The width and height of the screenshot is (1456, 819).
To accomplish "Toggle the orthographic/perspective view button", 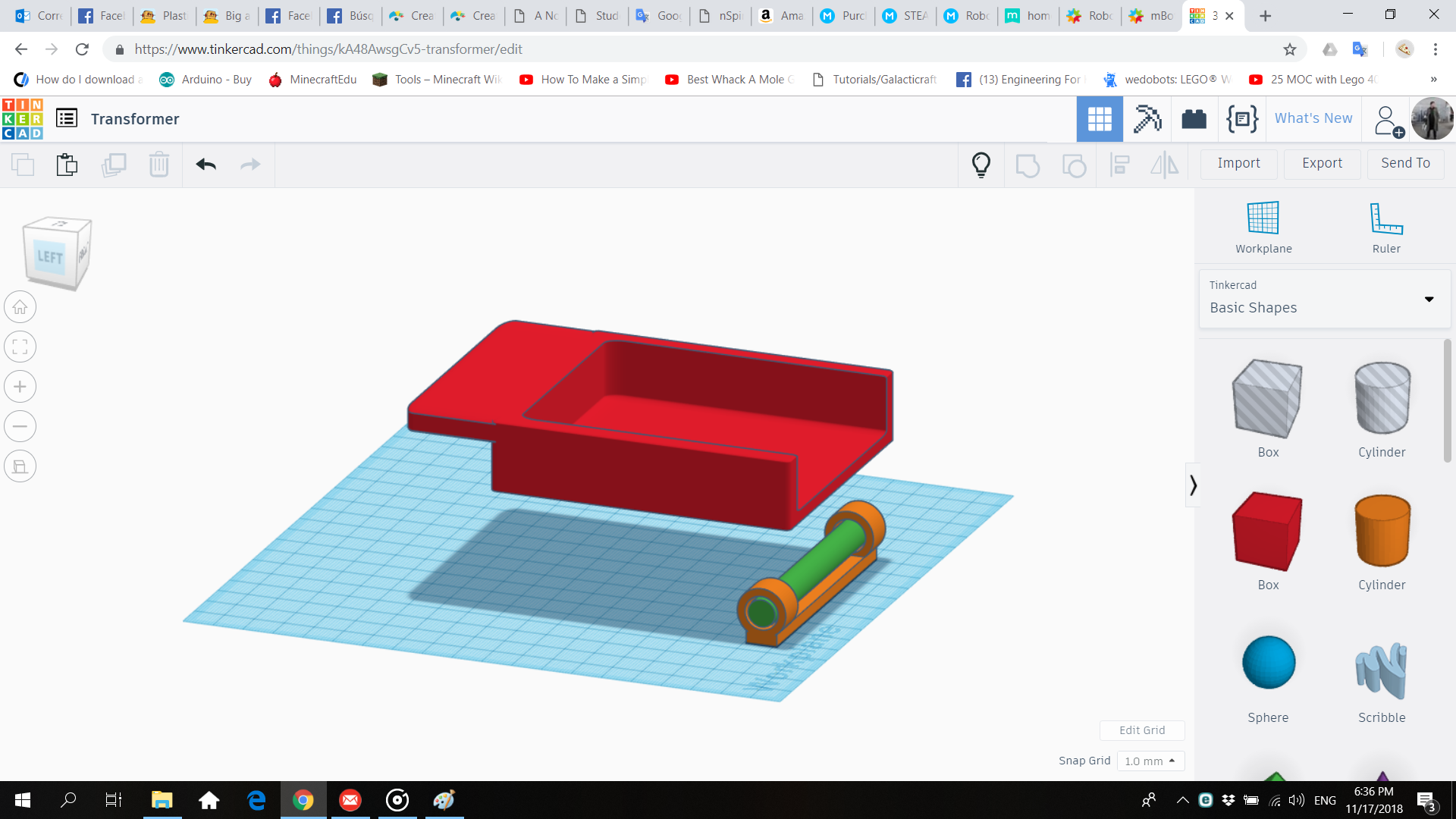I will point(20,466).
